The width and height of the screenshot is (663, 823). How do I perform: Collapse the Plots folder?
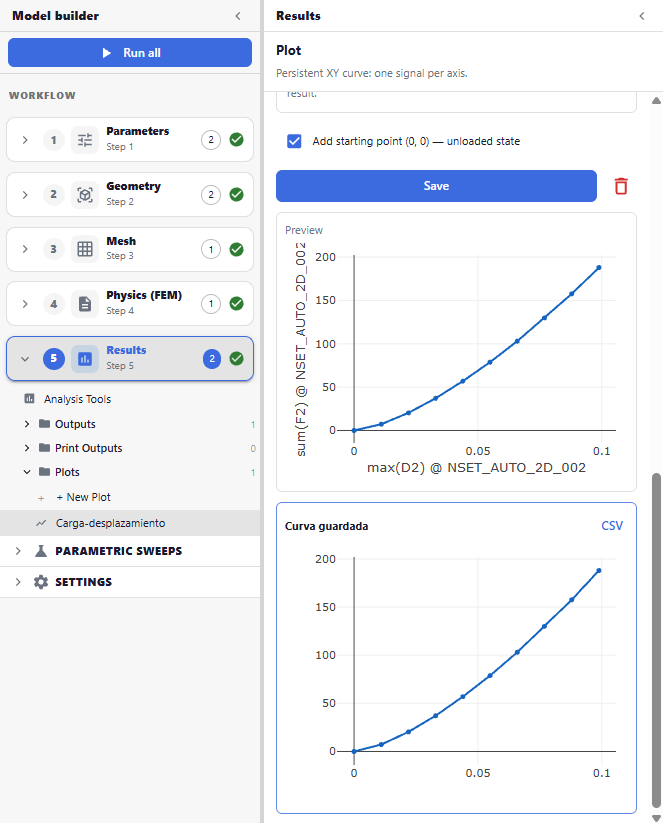27,472
